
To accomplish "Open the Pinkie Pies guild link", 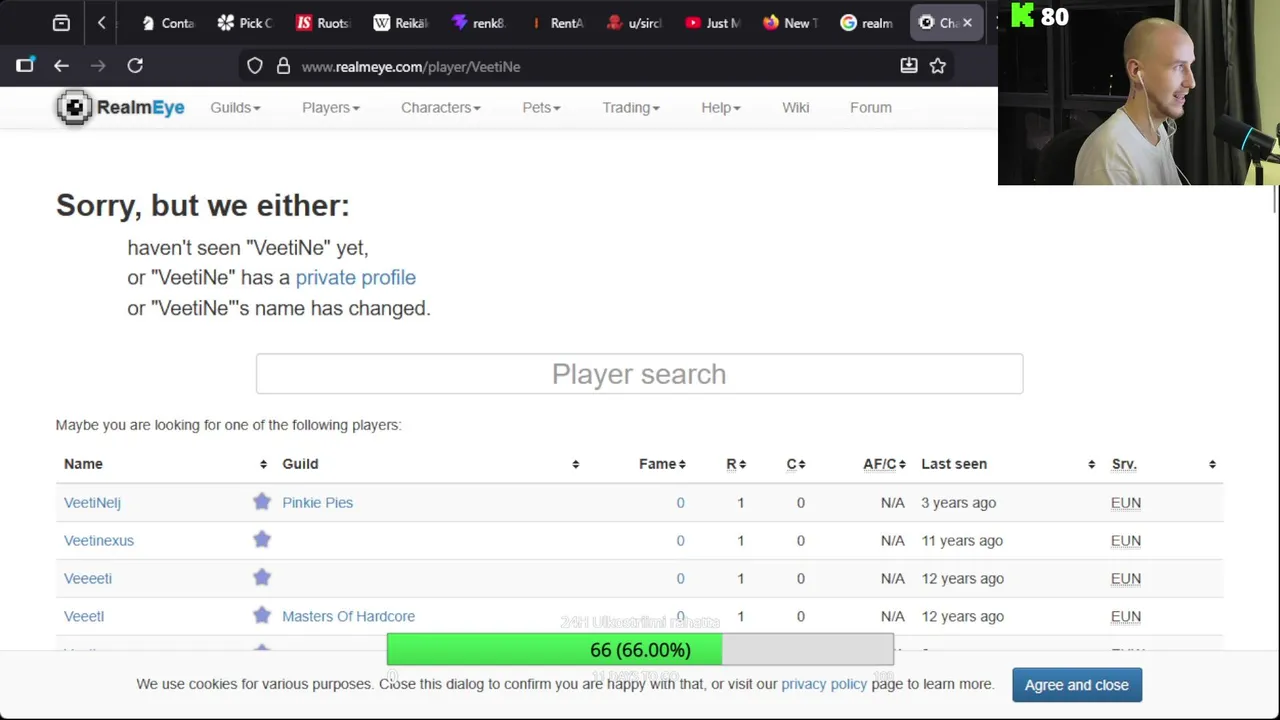I will (x=317, y=502).
